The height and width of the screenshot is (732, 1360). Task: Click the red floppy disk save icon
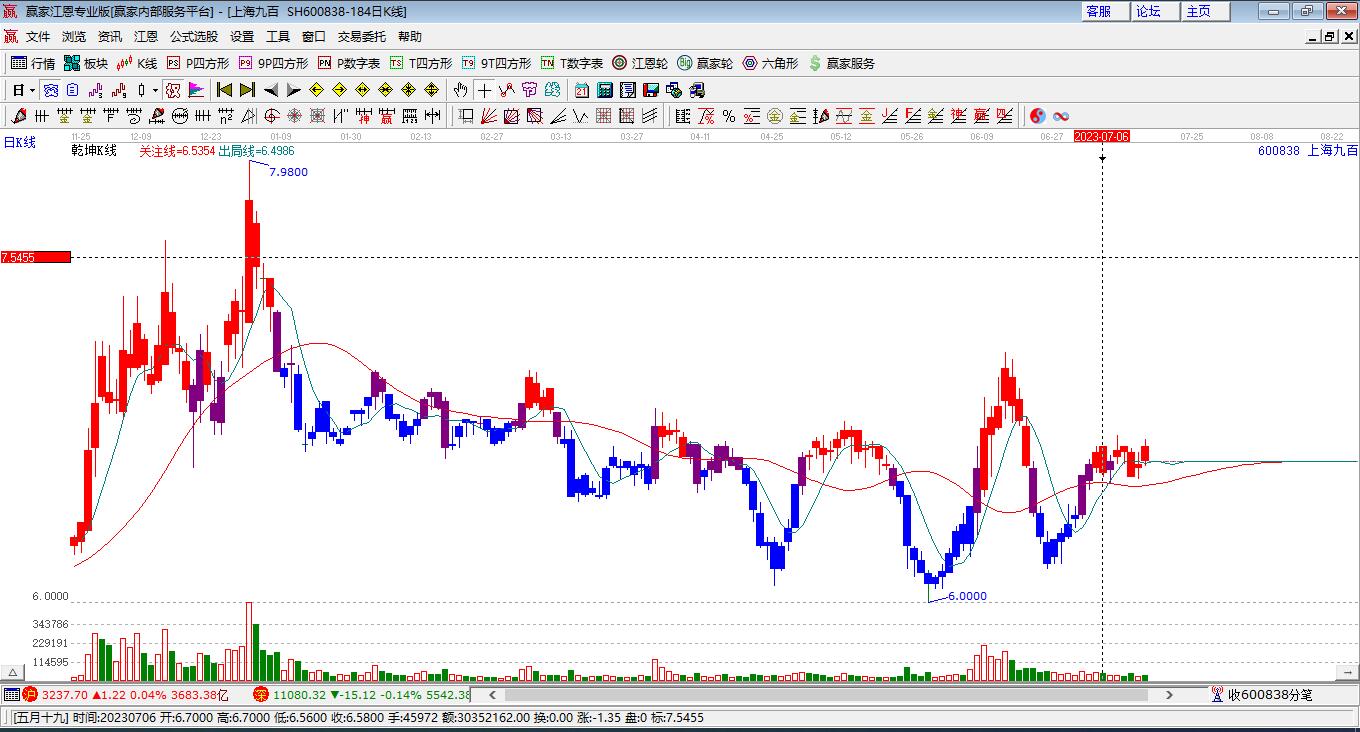click(651, 90)
